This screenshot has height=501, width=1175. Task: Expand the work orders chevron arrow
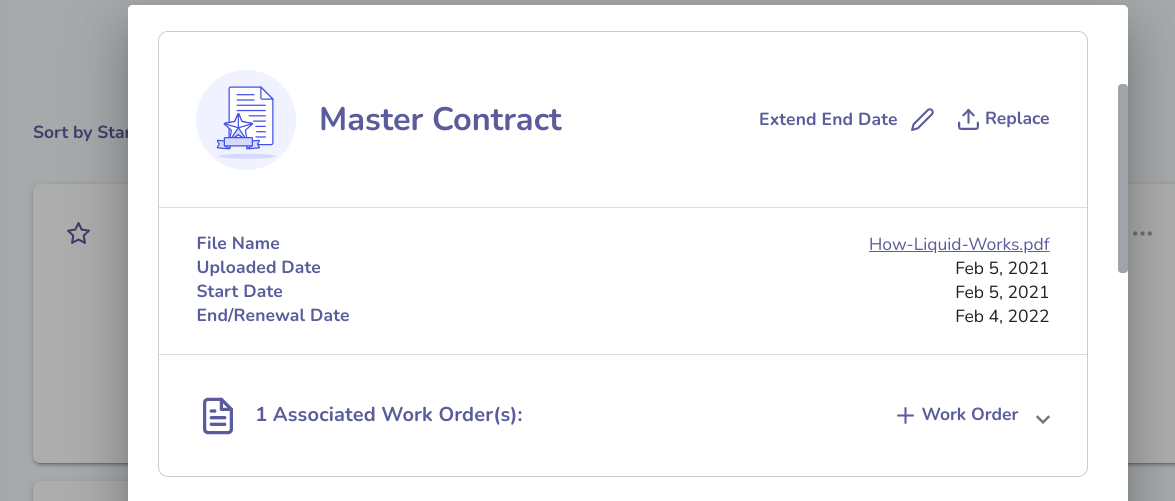(x=1042, y=419)
